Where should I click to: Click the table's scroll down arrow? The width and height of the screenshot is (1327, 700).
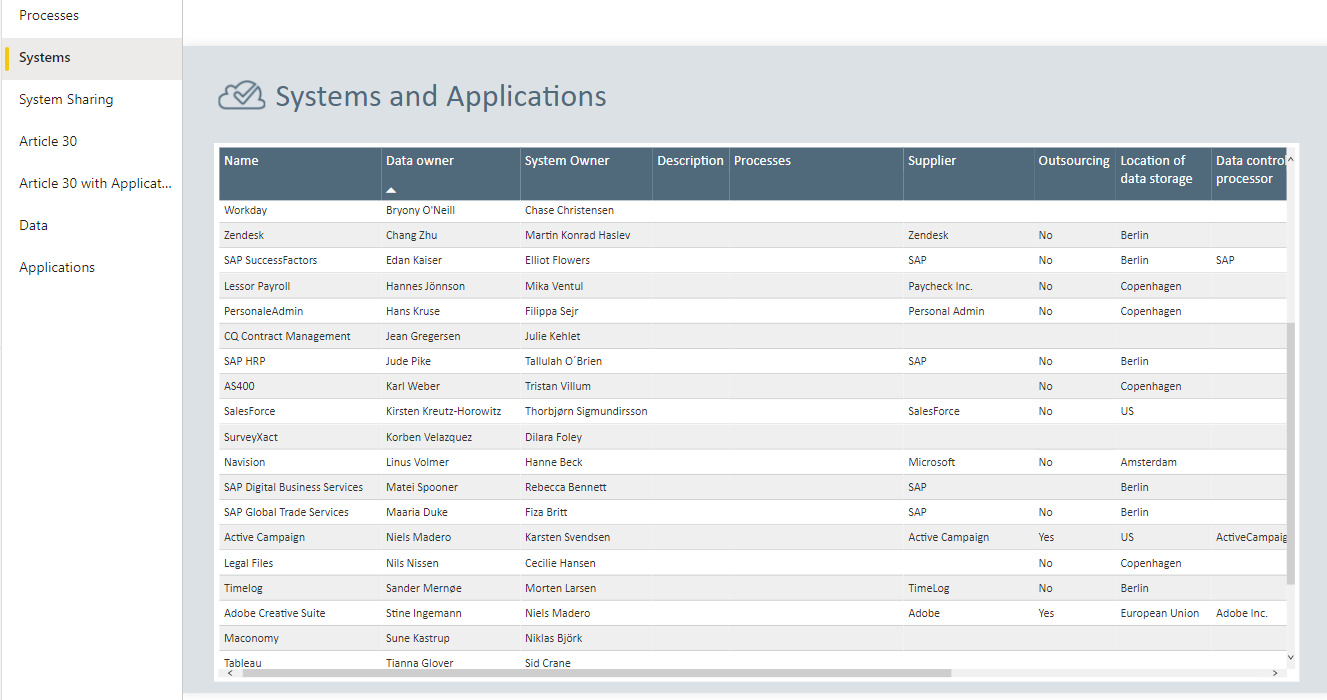pyautogui.click(x=1290, y=657)
